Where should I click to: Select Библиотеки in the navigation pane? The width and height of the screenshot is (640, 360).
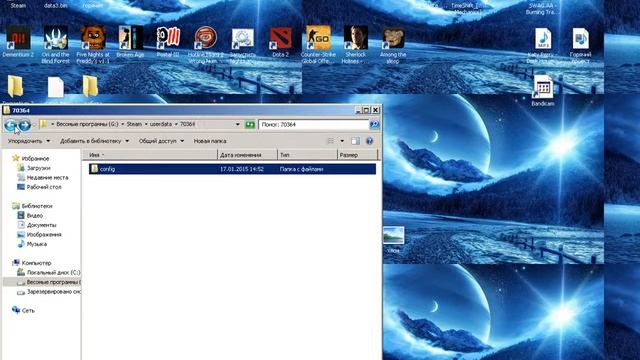point(37,206)
